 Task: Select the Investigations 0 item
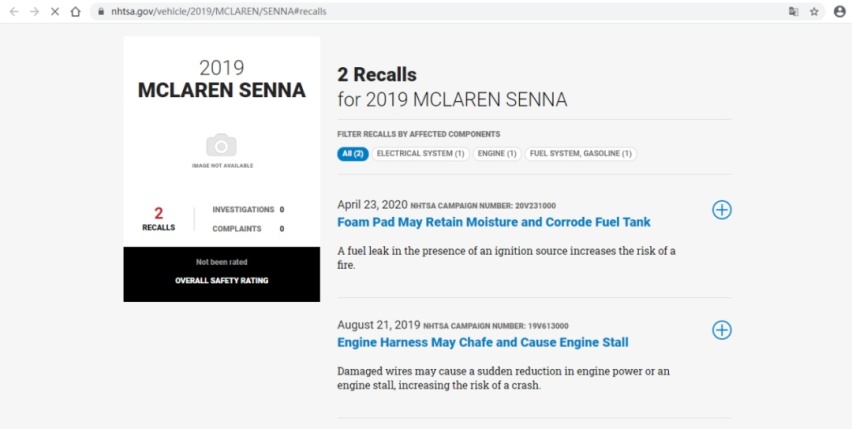[x=248, y=210]
